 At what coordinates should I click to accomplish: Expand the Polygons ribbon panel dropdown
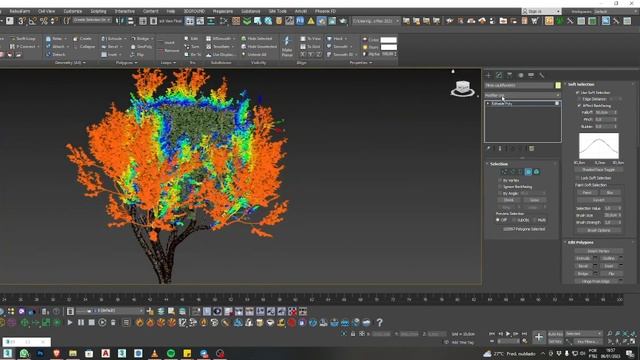pyautogui.click(x=126, y=63)
